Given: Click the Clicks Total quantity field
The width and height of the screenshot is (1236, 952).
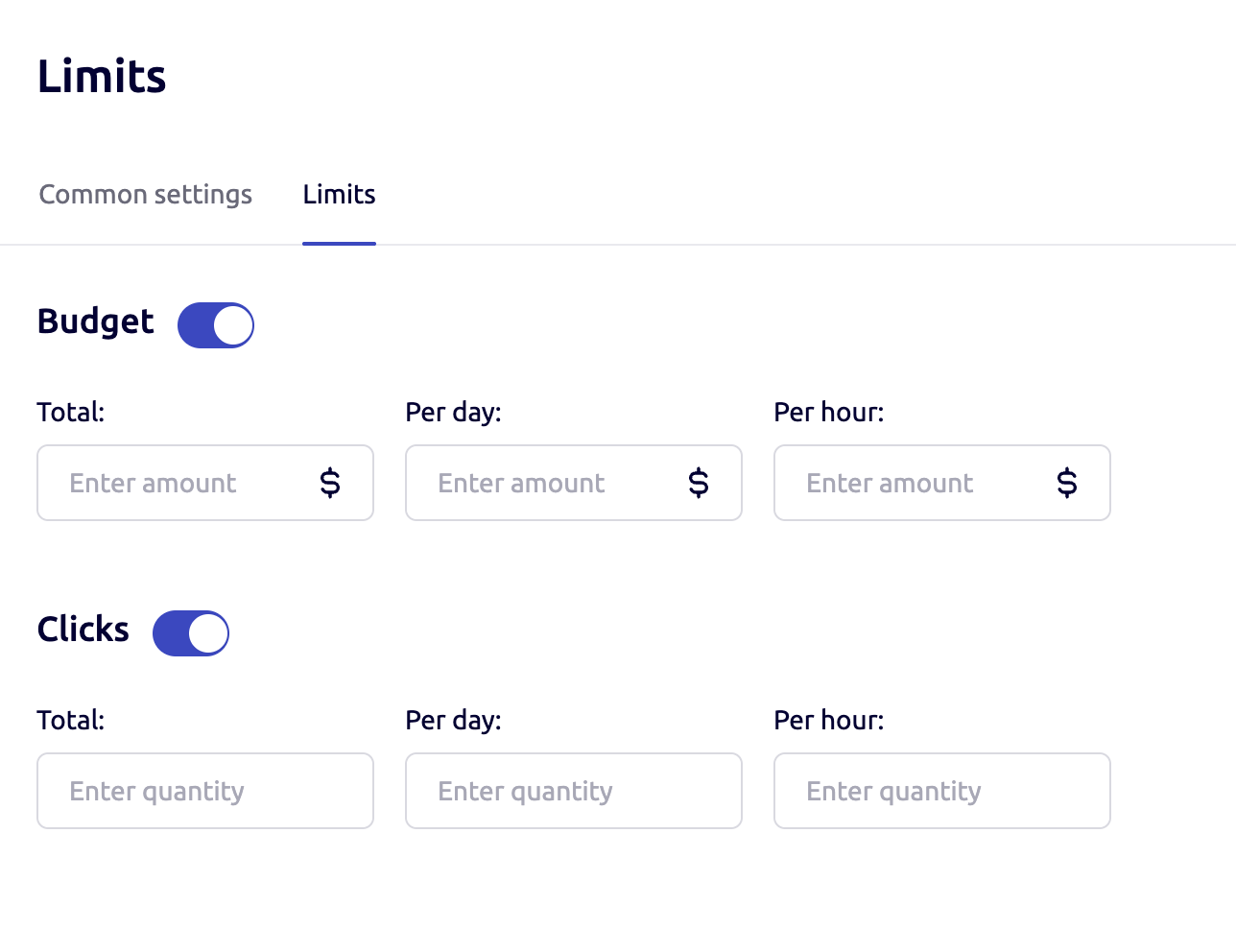Looking at the screenshot, I should [x=205, y=791].
